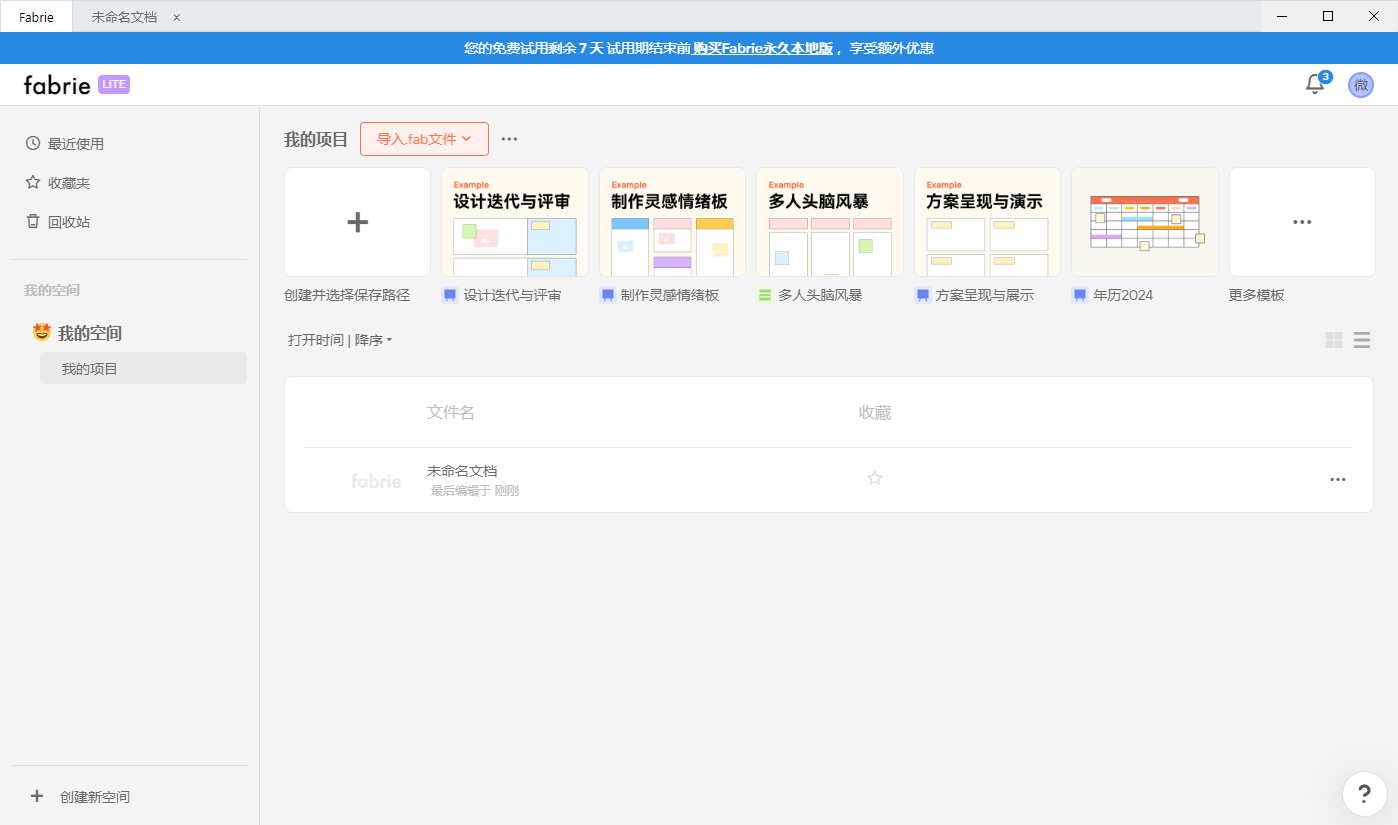Click the 我的项目 page heading
This screenshot has height=825, width=1398.
[316, 139]
